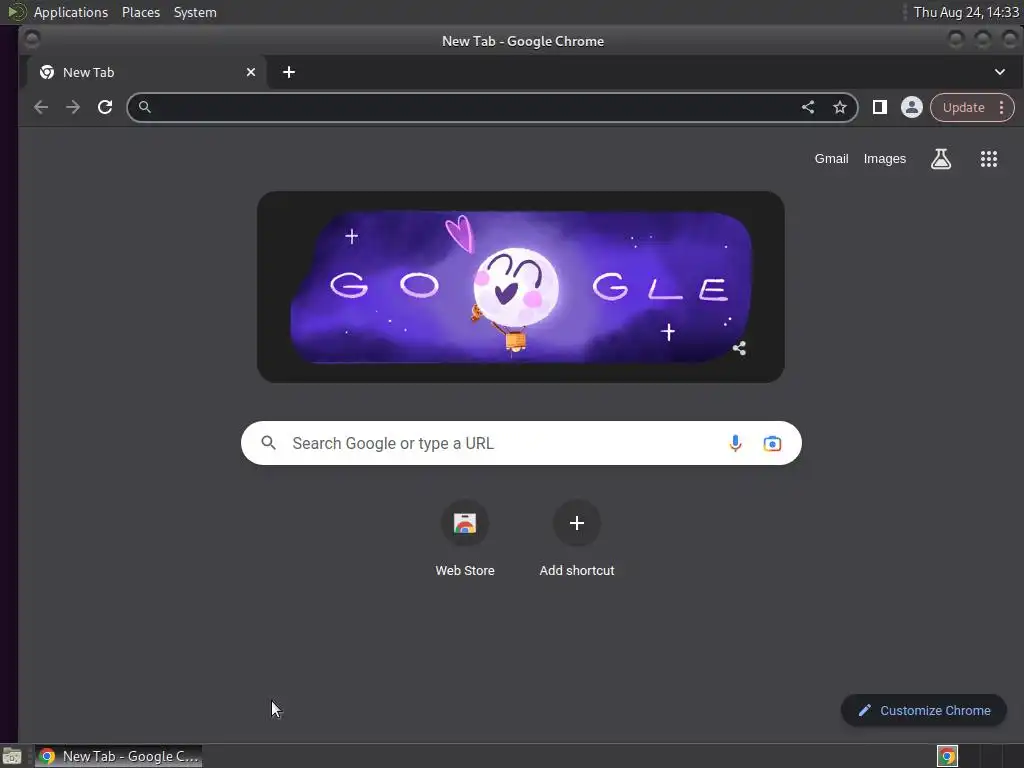
Task: Go back using the back arrow
Action: pos(41,107)
